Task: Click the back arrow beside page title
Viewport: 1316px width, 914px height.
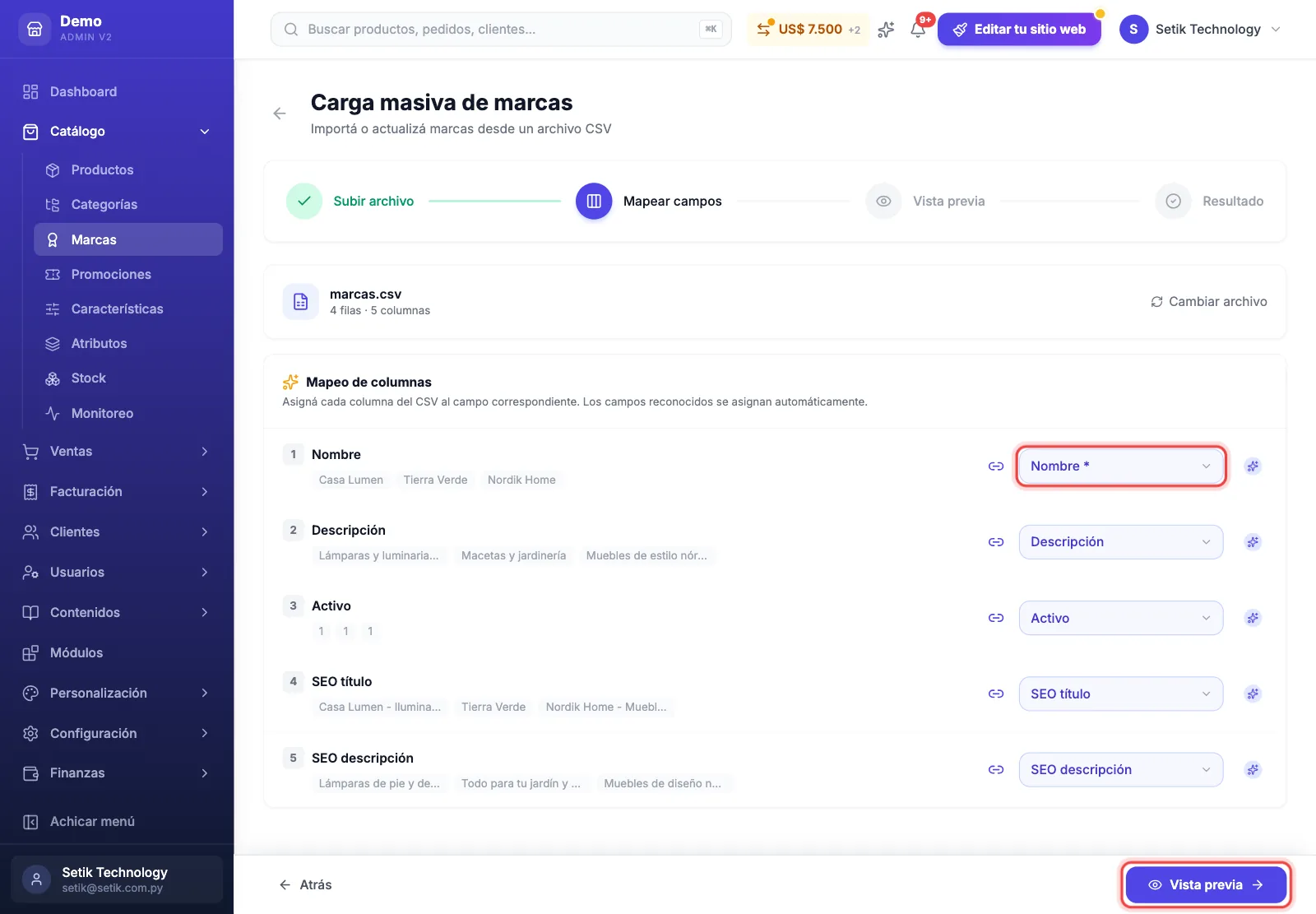Action: pos(280,114)
